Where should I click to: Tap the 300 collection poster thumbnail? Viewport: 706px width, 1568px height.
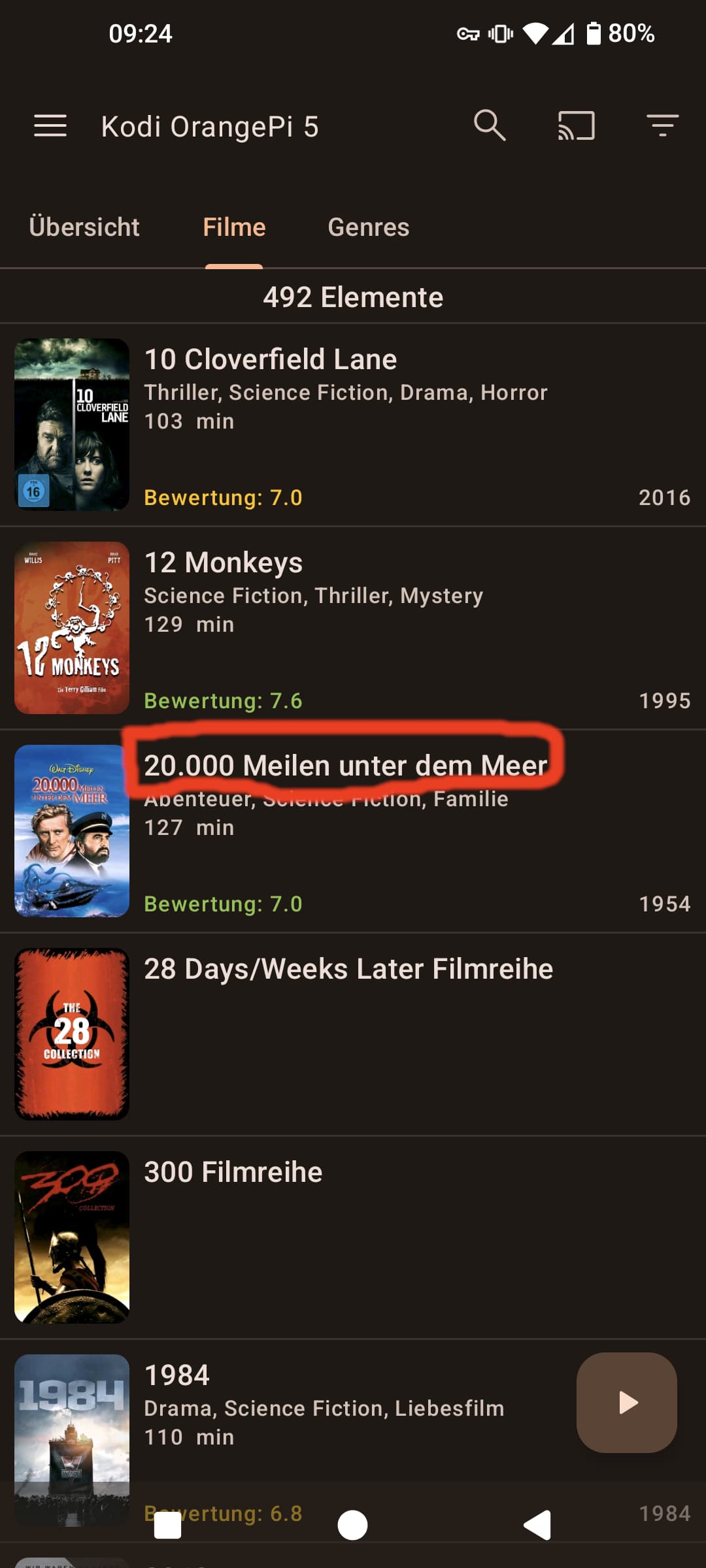pyautogui.click(x=72, y=1237)
